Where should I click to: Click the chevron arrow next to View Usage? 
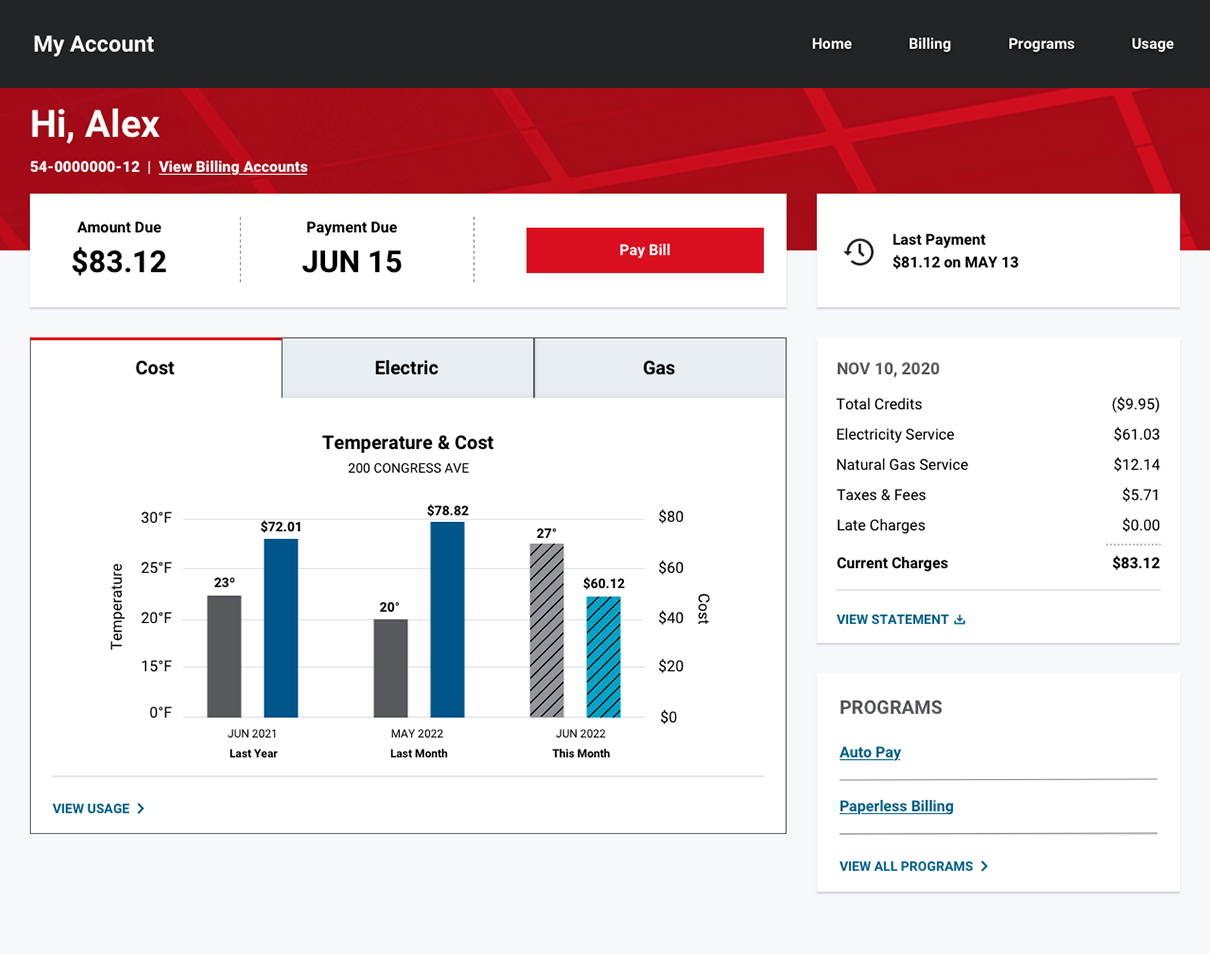tap(141, 809)
